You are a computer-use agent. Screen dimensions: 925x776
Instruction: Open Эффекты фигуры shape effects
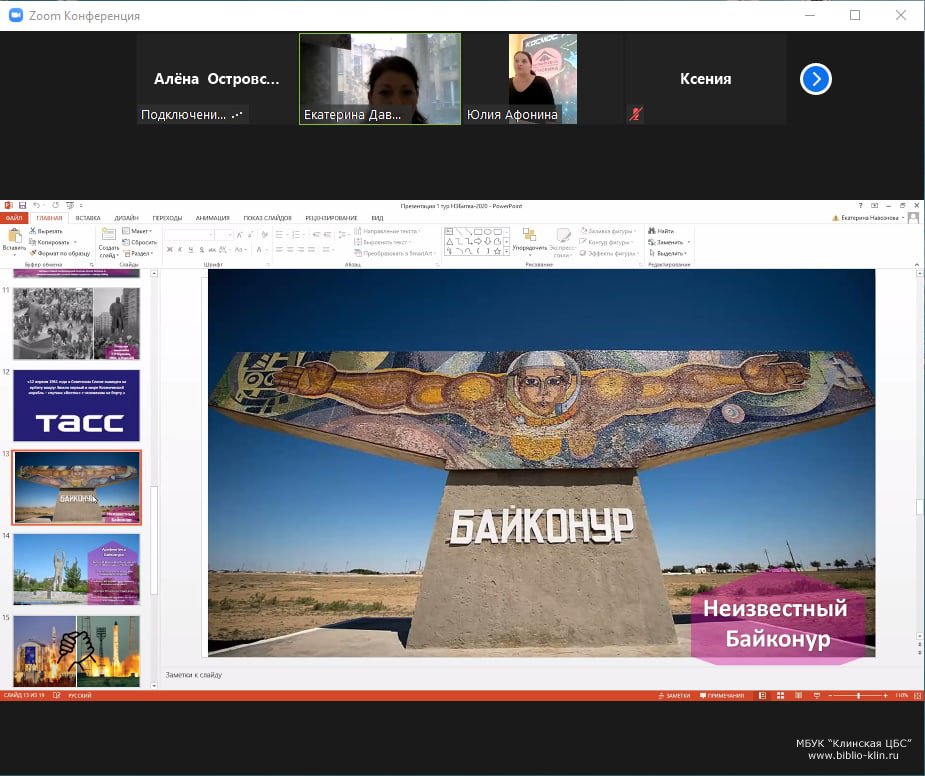coord(609,253)
